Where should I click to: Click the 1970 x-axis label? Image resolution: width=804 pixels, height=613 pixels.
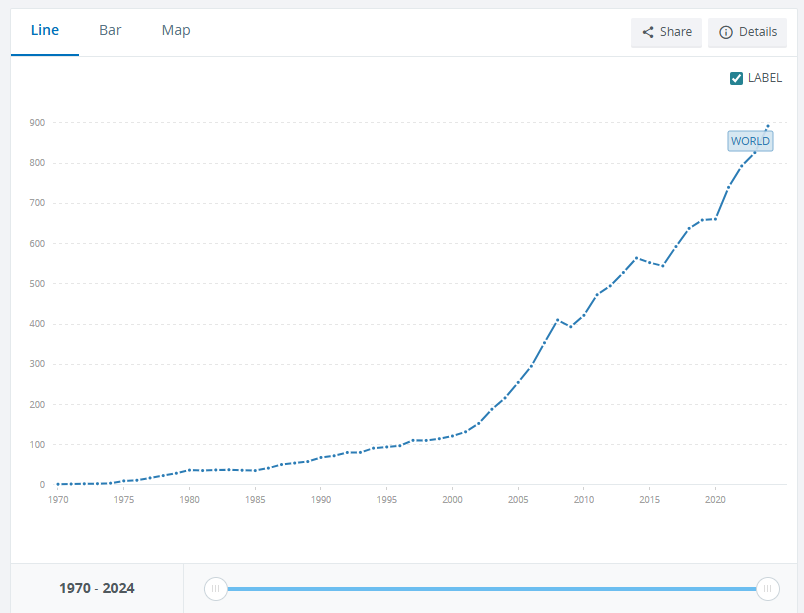[x=58, y=500]
